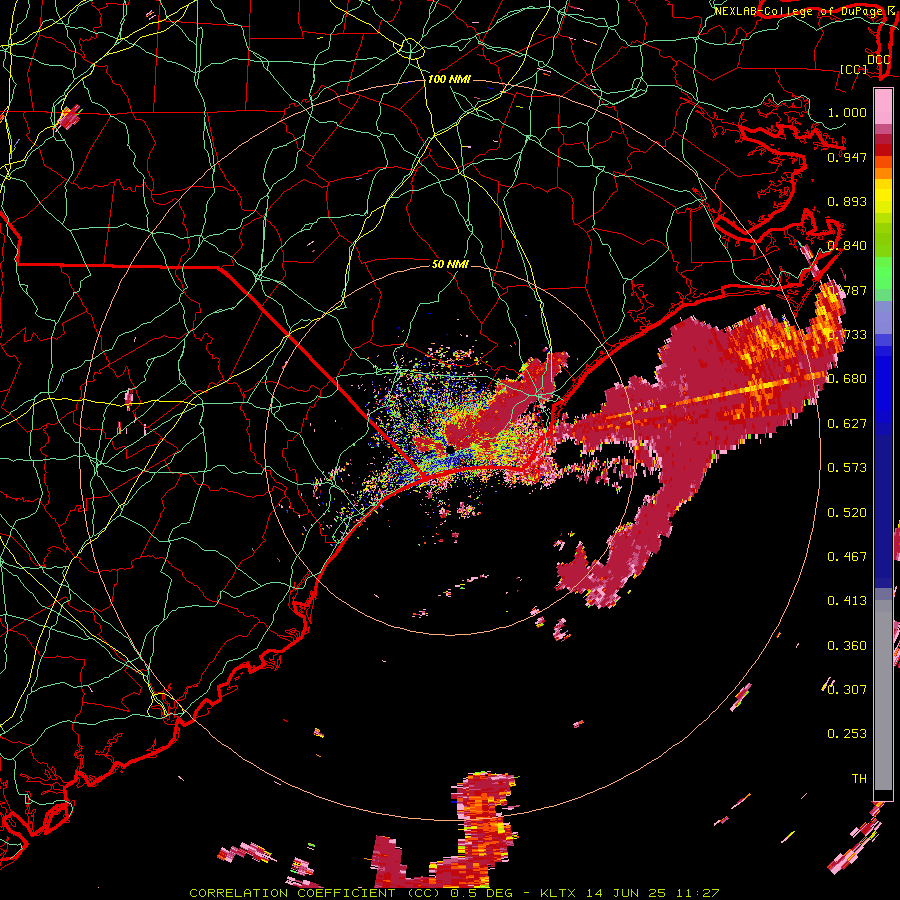
Task: Click the 100 NMI range ring label
Action: coord(449,79)
